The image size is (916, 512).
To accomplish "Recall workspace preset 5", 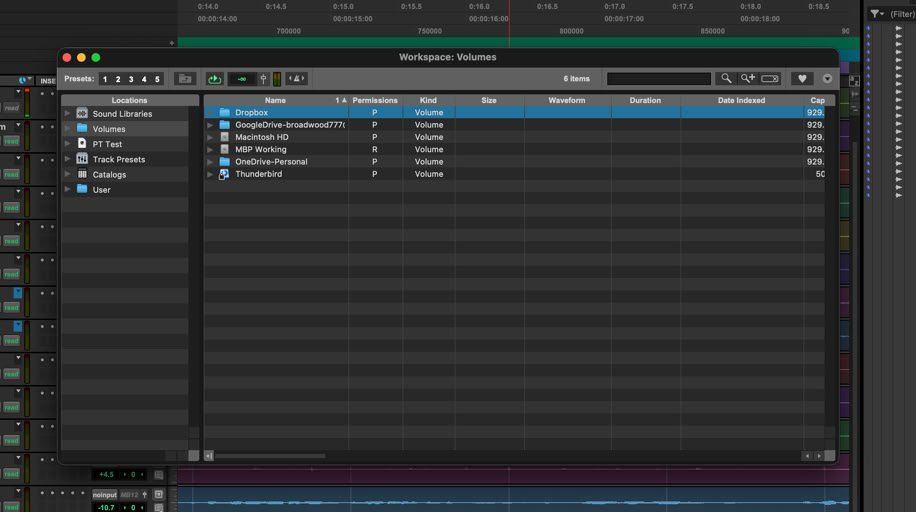I will click(x=157, y=79).
